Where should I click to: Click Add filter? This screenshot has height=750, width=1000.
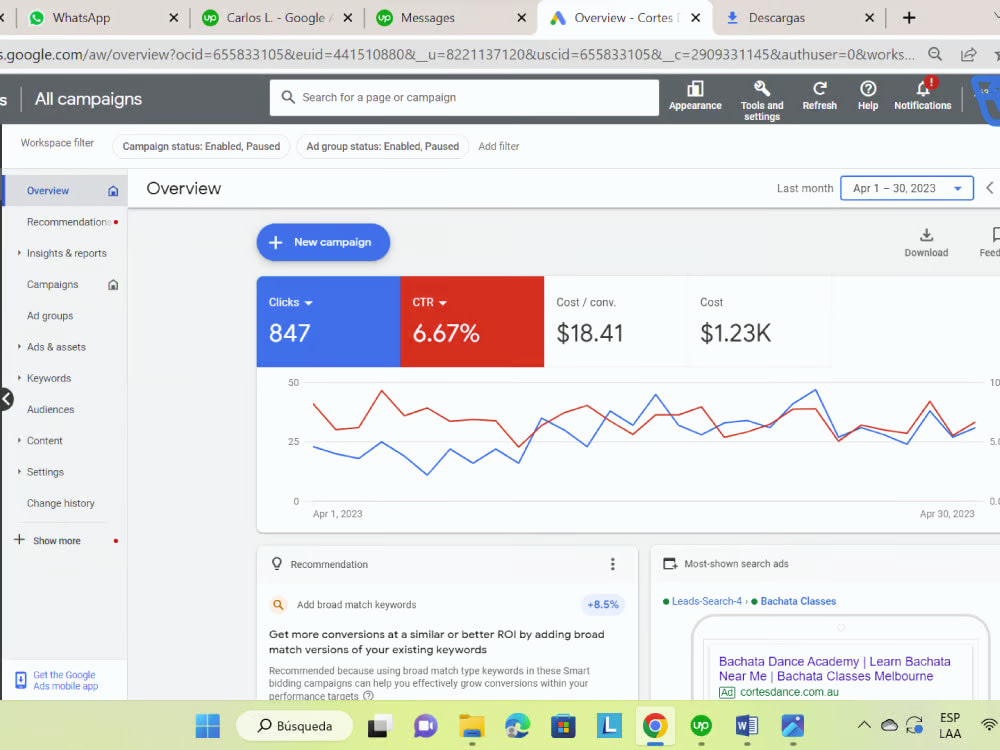coord(499,146)
